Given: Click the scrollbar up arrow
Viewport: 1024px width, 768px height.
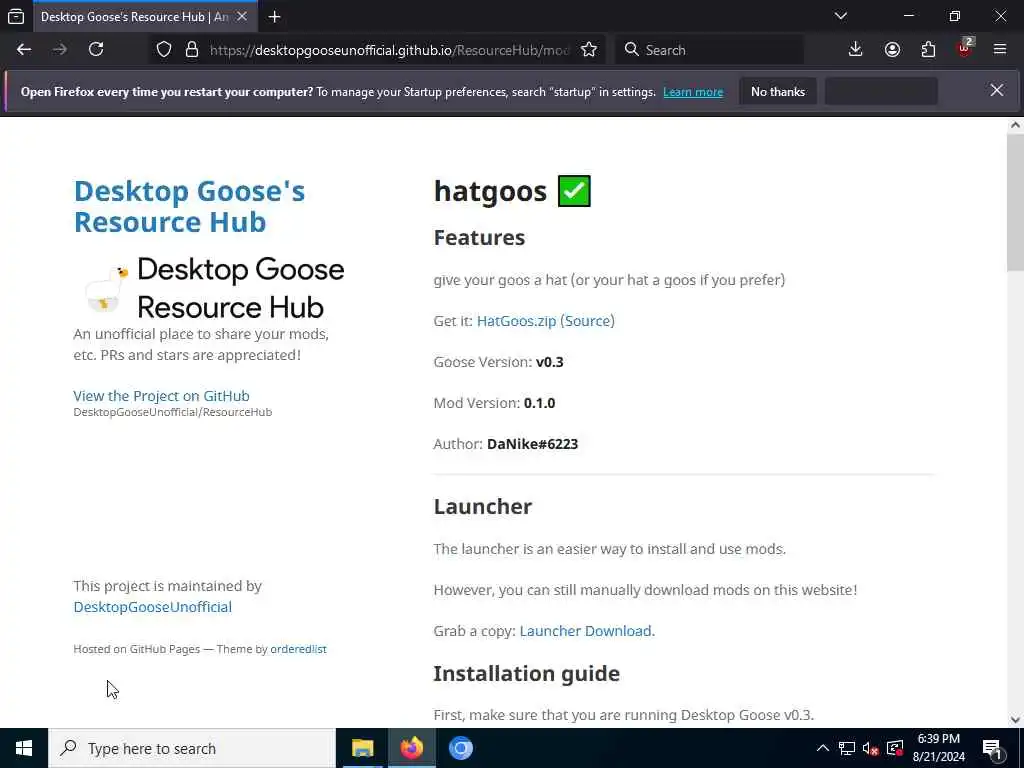Looking at the screenshot, I should pos(1016,125).
